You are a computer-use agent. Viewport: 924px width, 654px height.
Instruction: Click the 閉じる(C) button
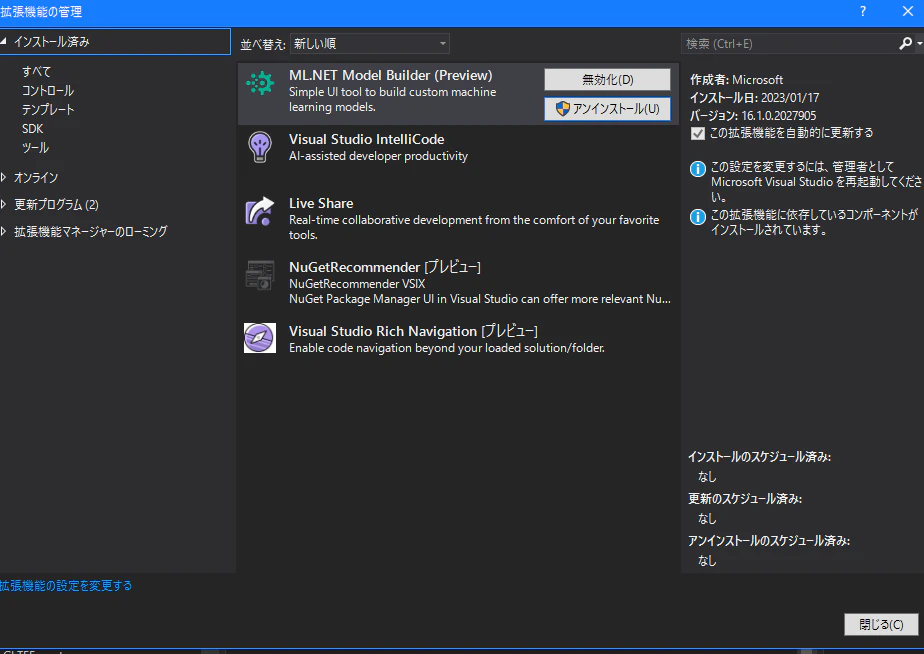pos(881,625)
